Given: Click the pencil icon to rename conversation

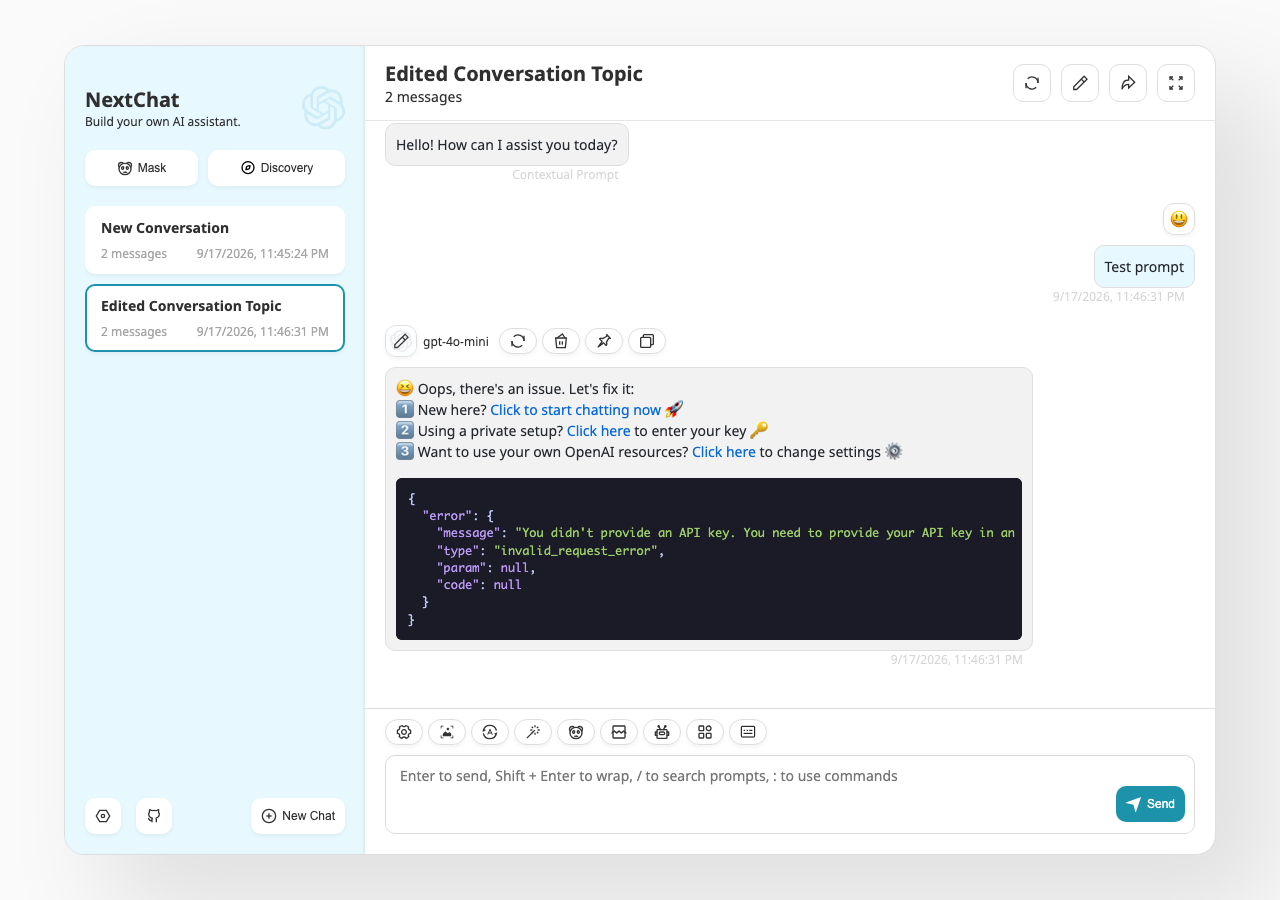Looking at the screenshot, I should [x=1080, y=83].
